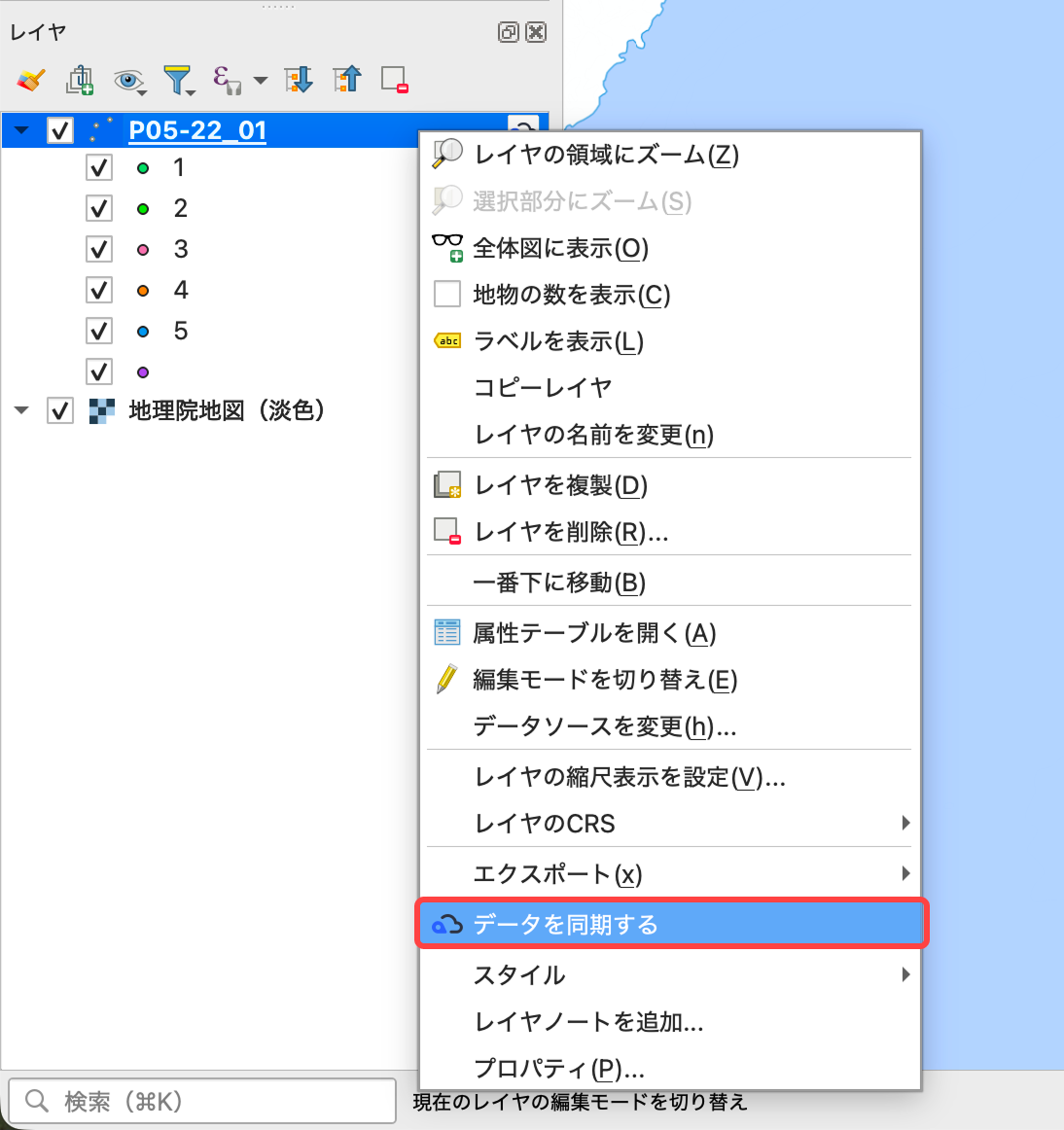
Task: Toggle visibility checkbox of P05-22_01 layer
Action: [60, 130]
